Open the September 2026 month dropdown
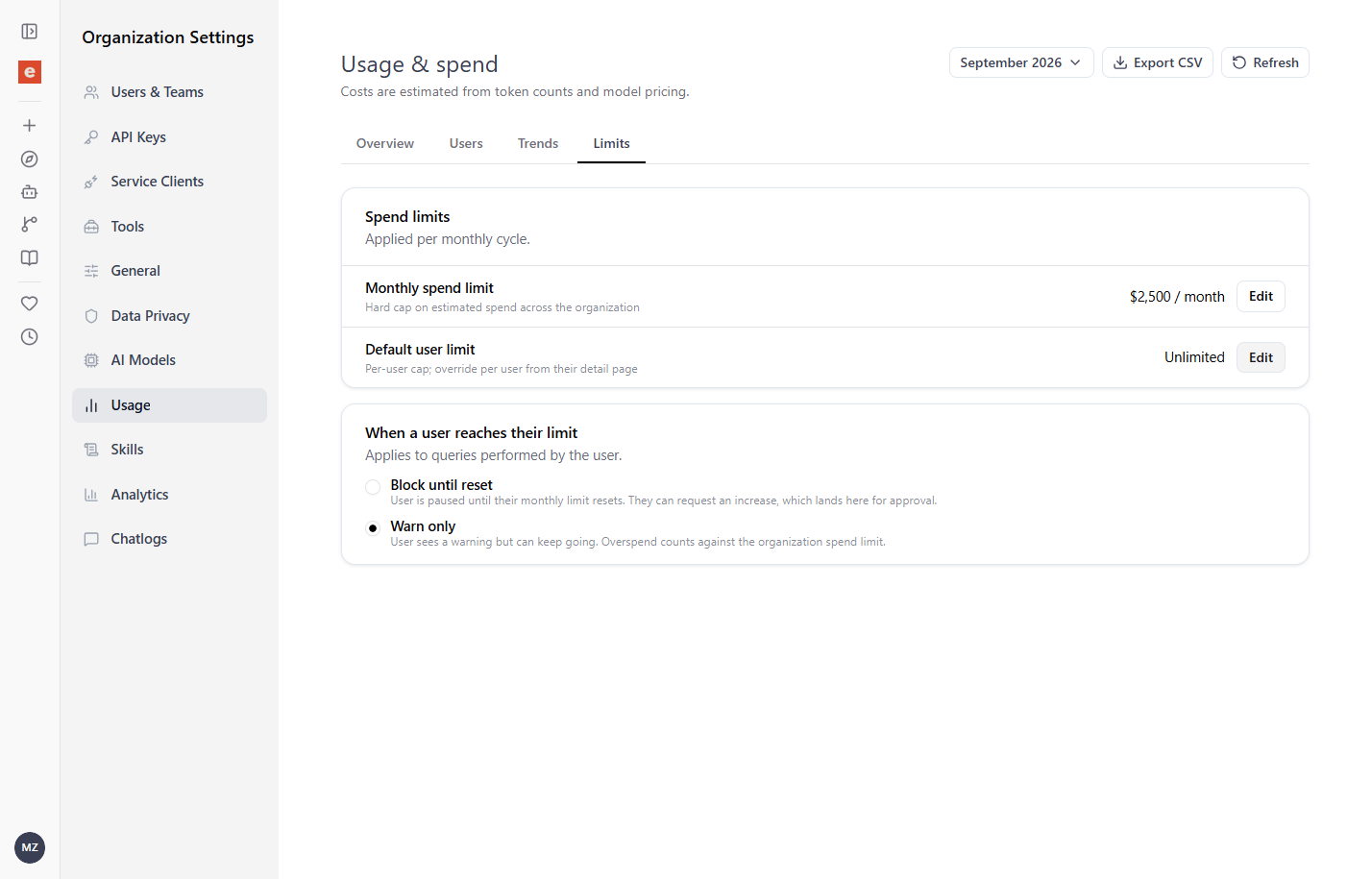 pos(1021,62)
